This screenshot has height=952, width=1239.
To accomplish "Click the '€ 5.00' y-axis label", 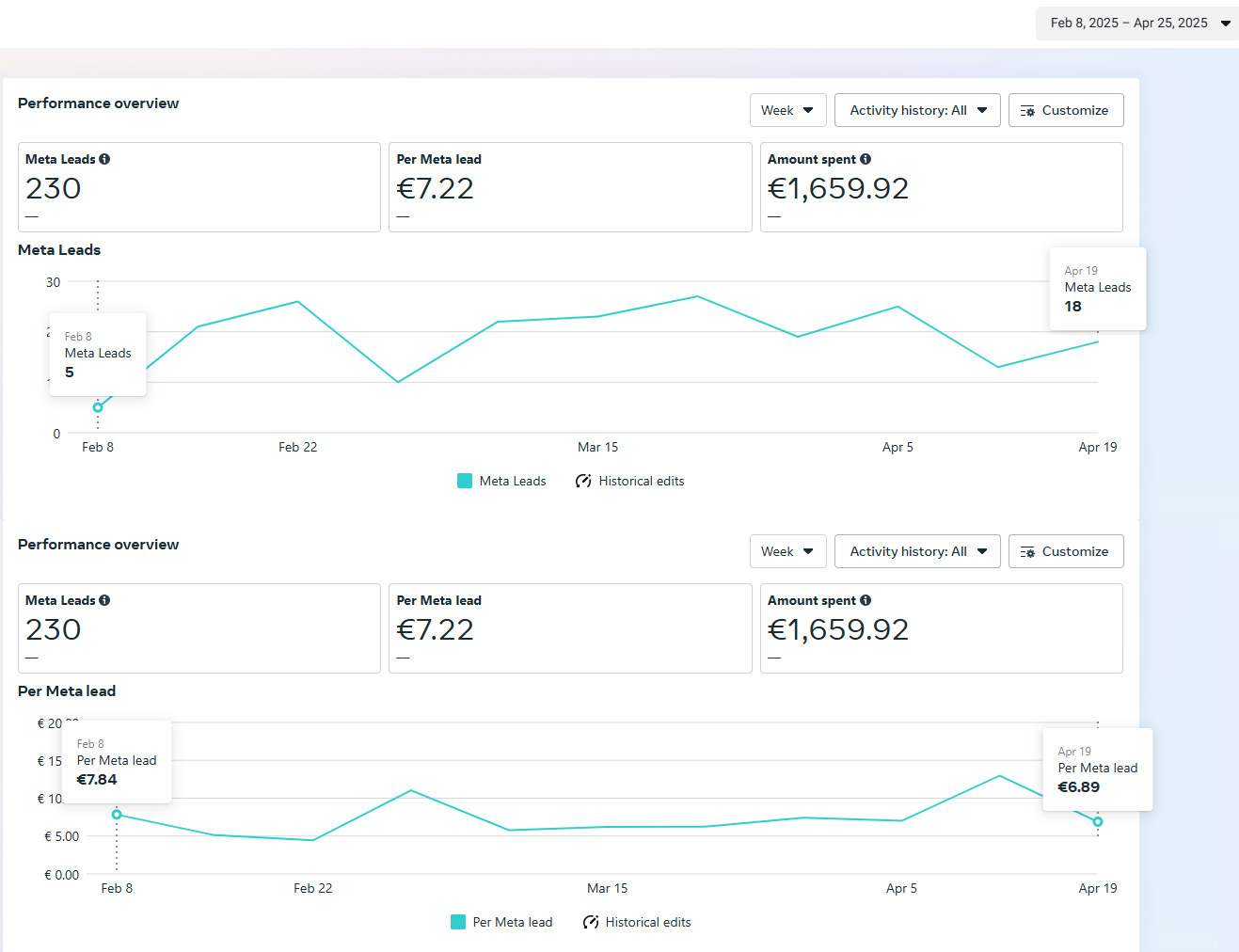I will tap(62, 836).
